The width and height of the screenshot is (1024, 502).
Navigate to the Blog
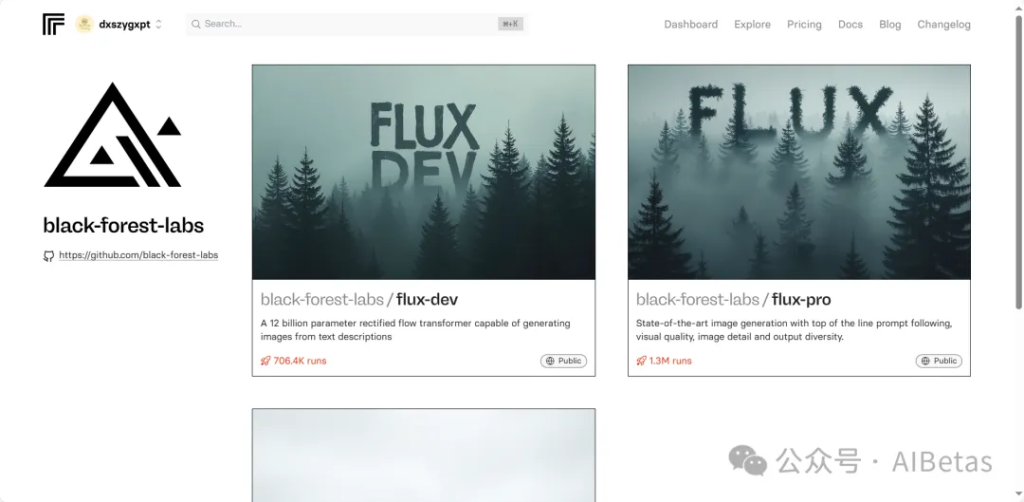[889, 24]
